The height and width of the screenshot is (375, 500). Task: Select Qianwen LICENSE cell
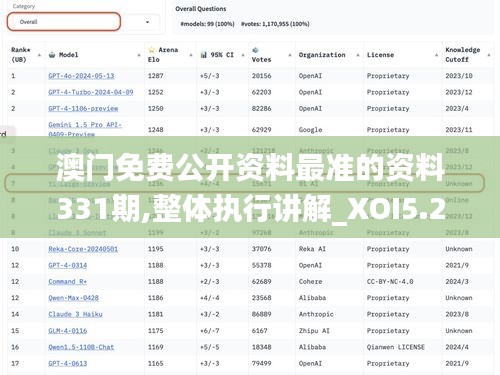[396, 347]
